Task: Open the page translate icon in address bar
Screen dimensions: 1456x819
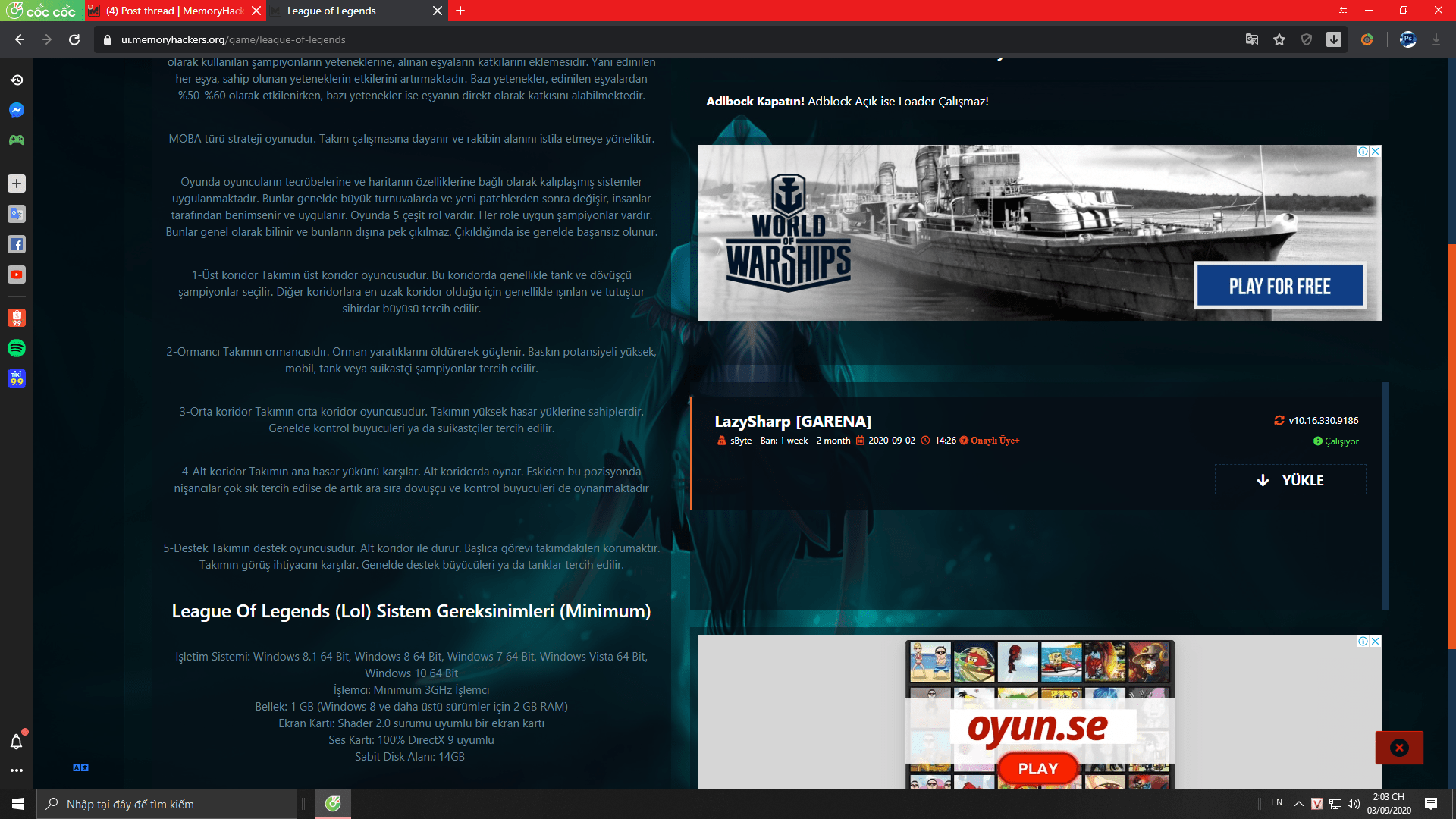Action: click(x=1252, y=39)
